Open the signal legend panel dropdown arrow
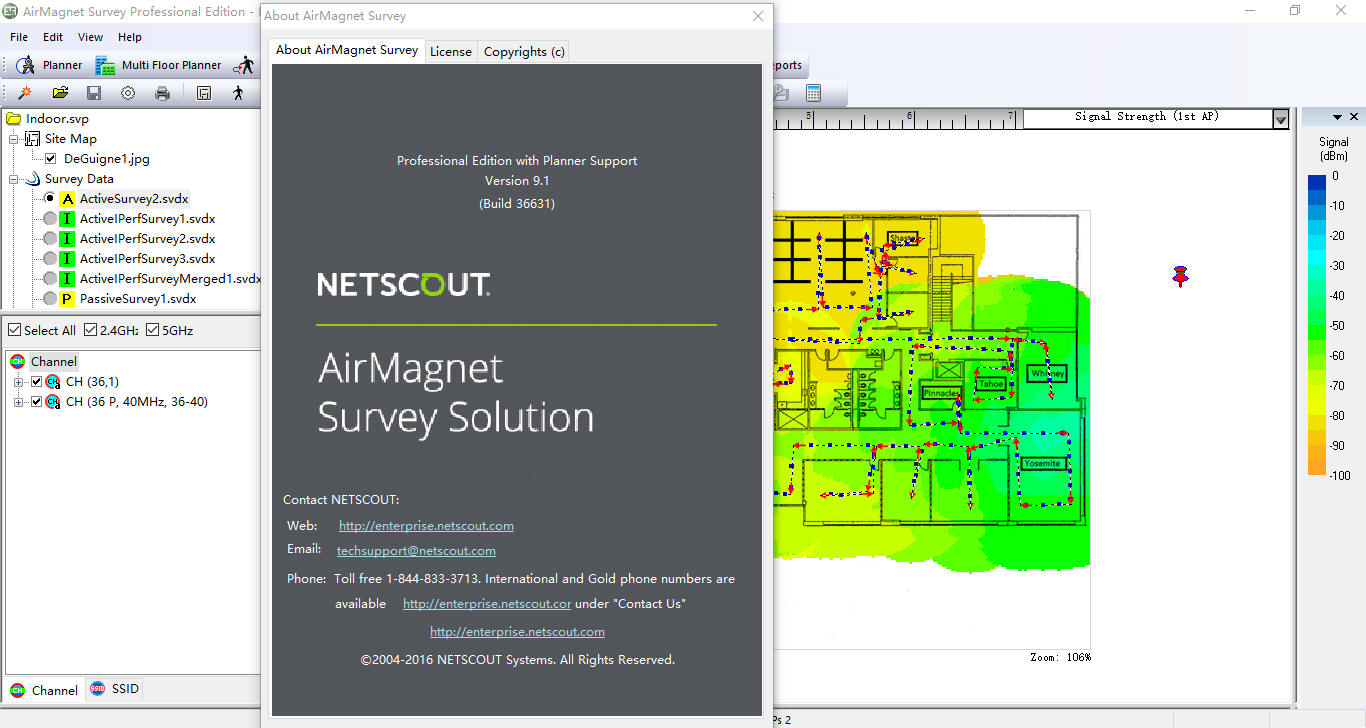Image resolution: width=1366 pixels, height=728 pixels. [x=1337, y=117]
